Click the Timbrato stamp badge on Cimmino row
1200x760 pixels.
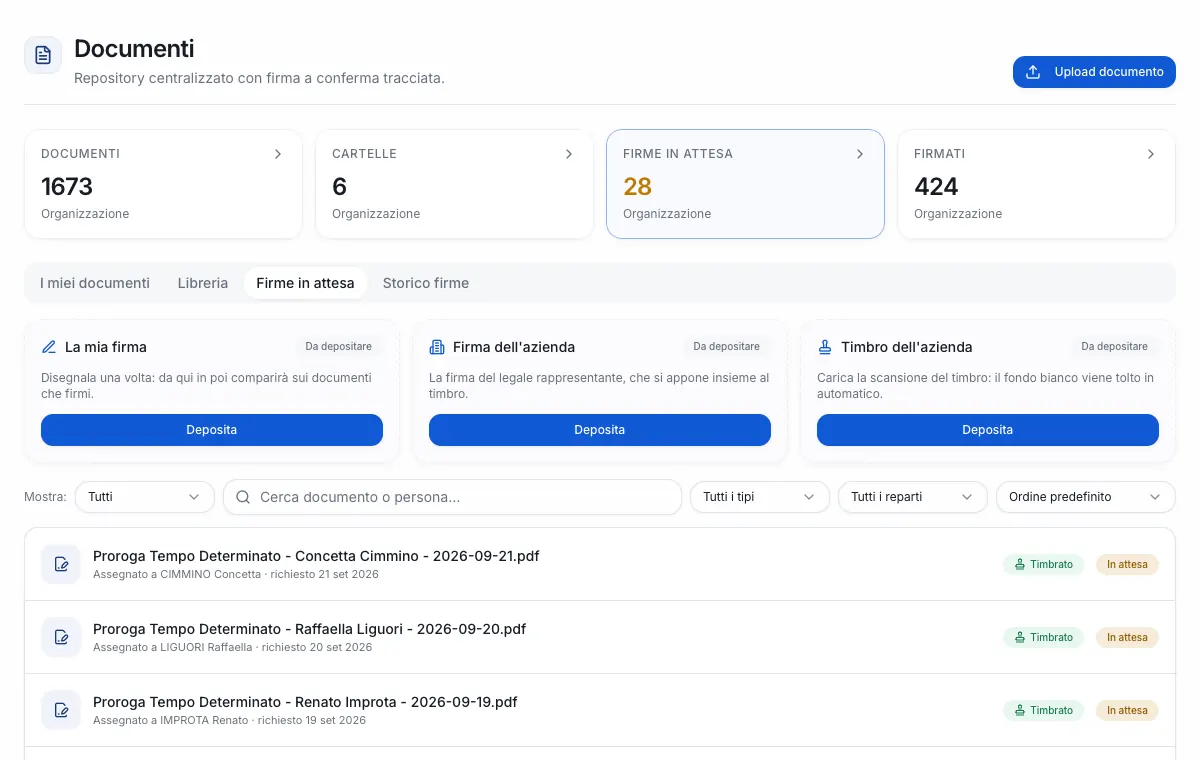(x=1043, y=564)
